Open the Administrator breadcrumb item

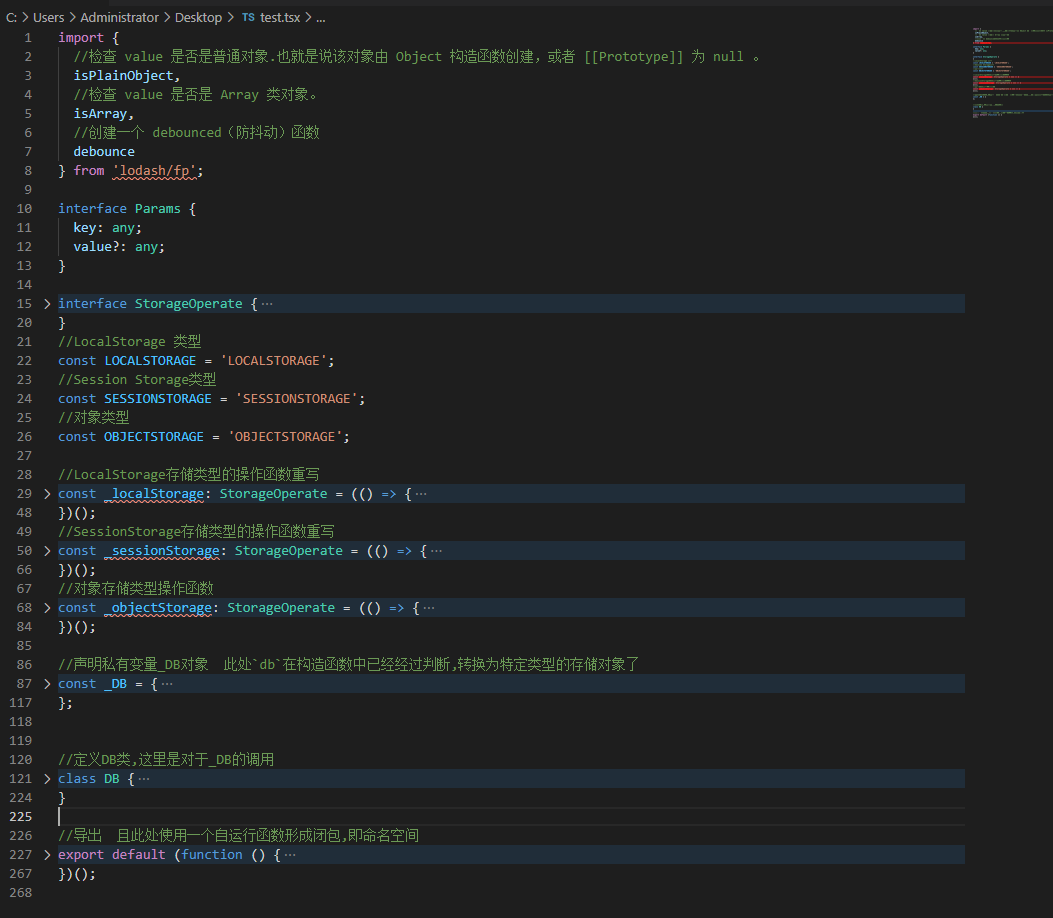click(119, 17)
